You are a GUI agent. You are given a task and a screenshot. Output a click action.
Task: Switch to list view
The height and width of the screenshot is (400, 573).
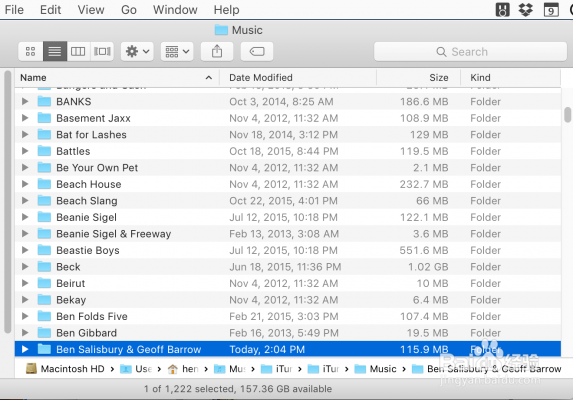point(55,52)
